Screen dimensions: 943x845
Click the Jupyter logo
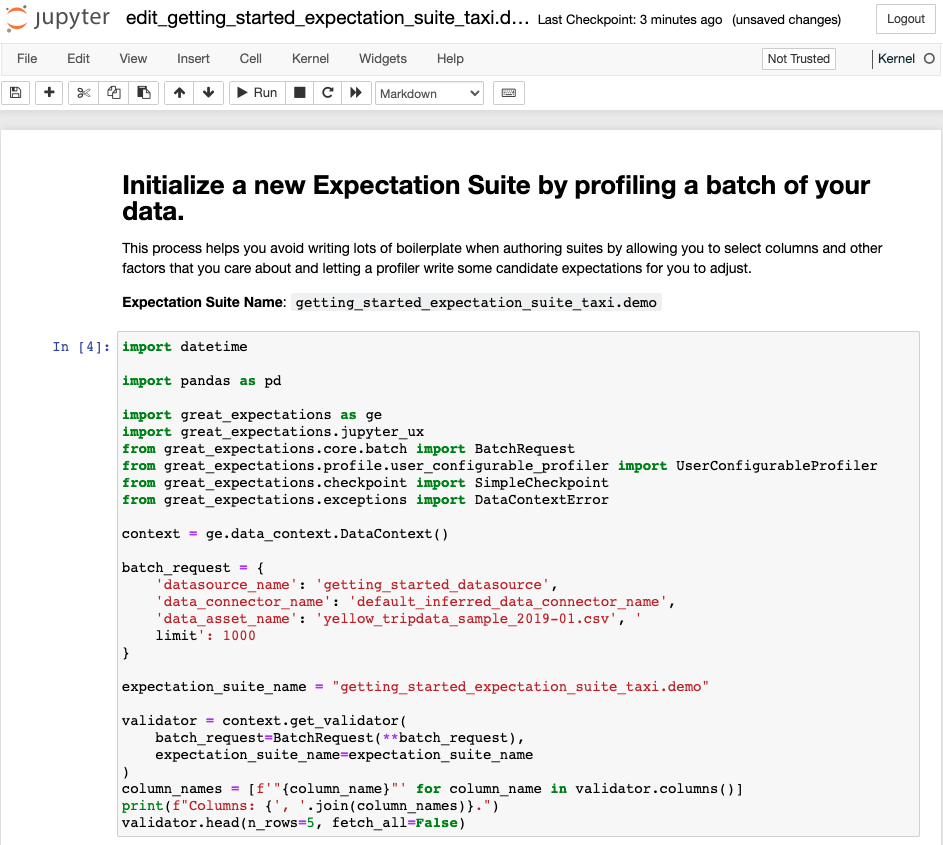(x=58, y=19)
